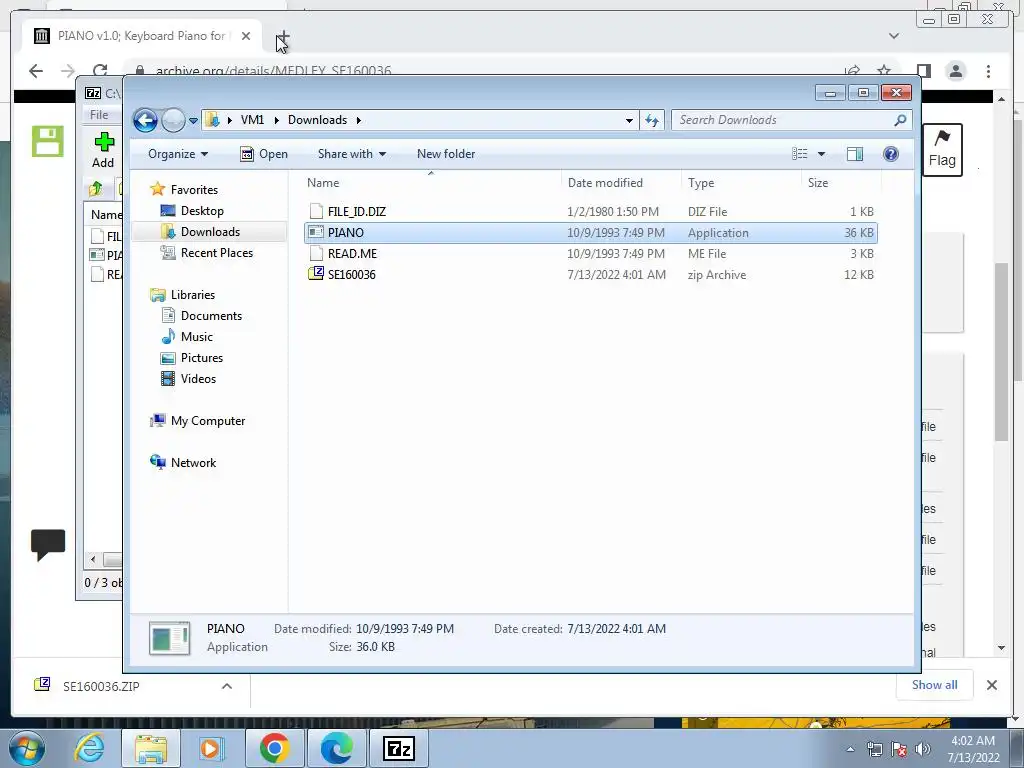Image resolution: width=1024 pixels, height=768 pixels.
Task: Select the FILE_ID.DIZ file
Action: (590, 212)
